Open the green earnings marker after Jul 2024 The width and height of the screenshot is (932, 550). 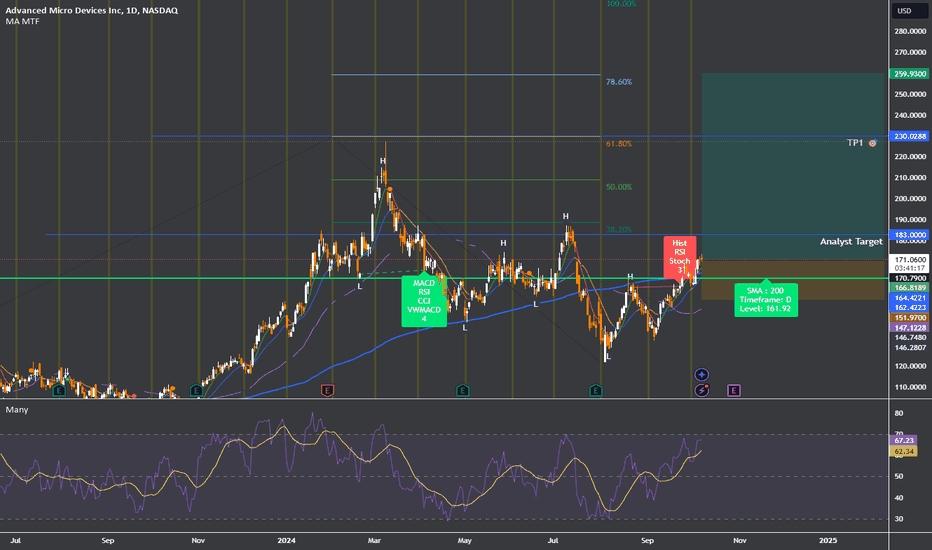click(596, 391)
